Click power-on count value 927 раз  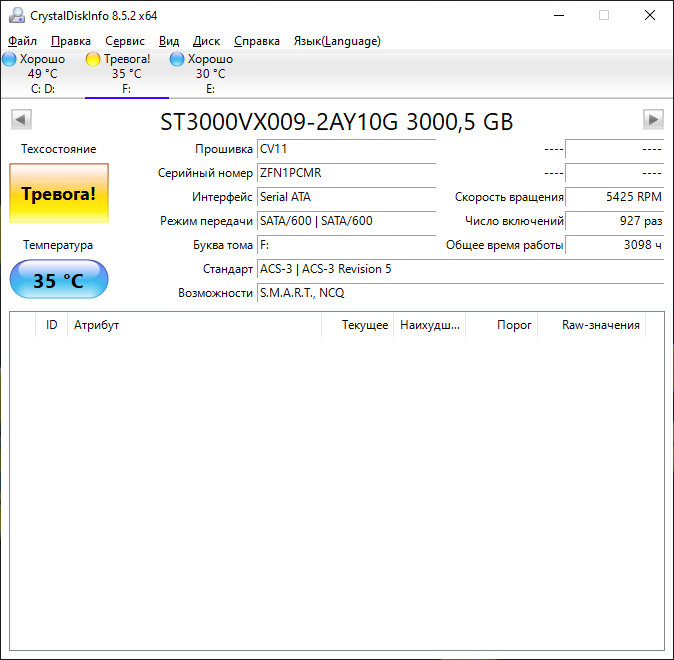tap(614, 221)
